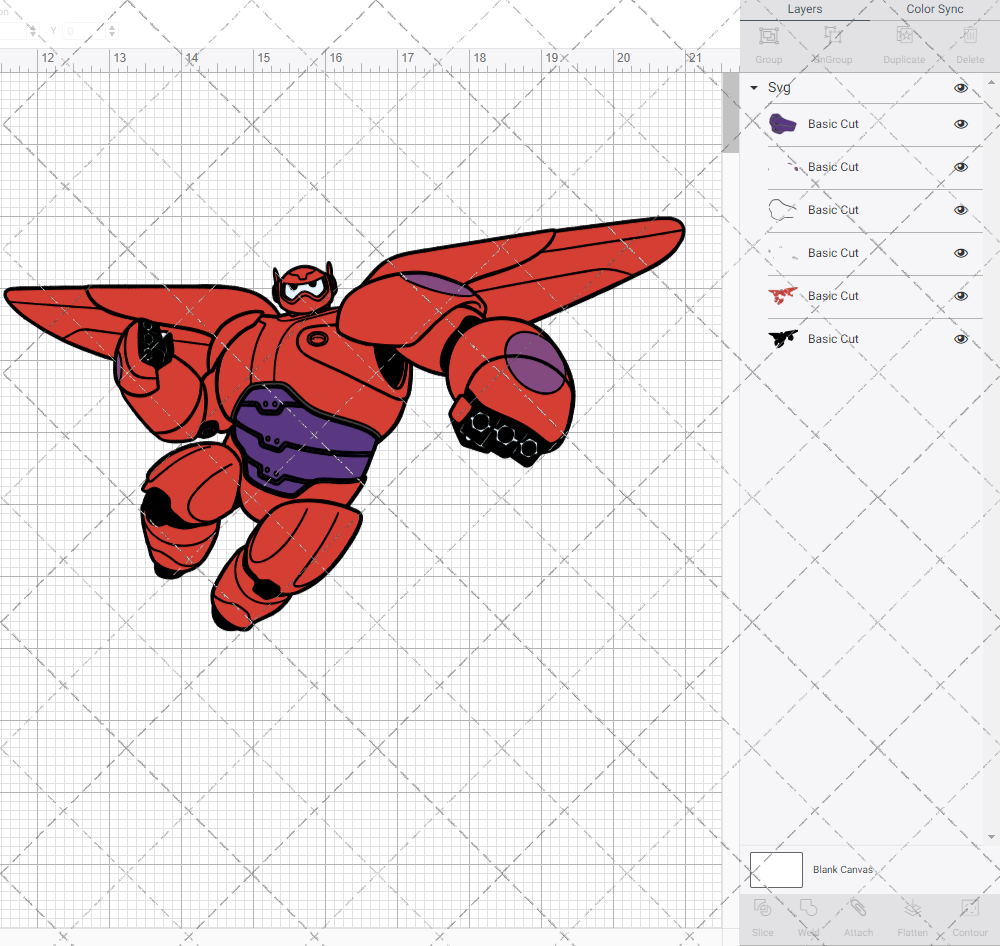Click the Slice tool icon
This screenshot has width=1000, height=946.
(762, 907)
